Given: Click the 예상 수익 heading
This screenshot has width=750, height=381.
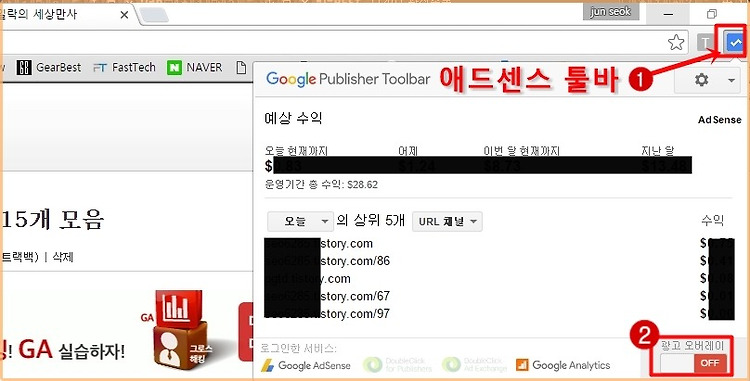Looking at the screenshot, I should (293, 118).
